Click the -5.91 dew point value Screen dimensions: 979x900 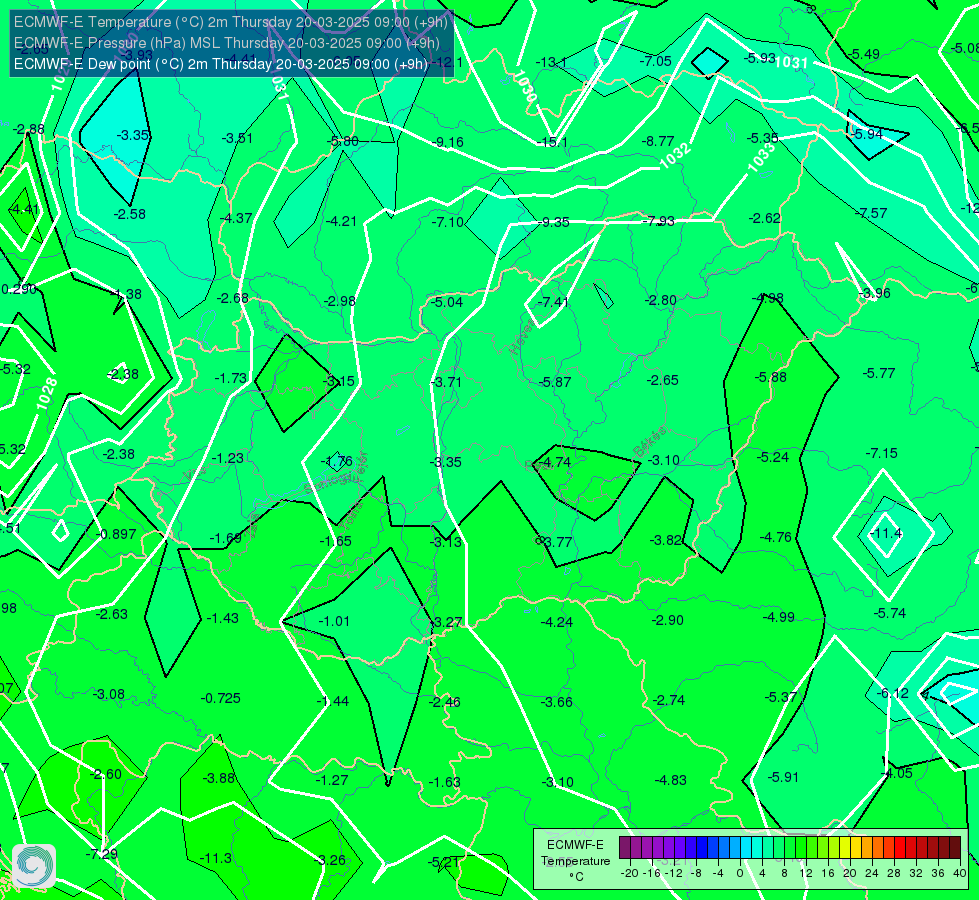pos(783,778)
